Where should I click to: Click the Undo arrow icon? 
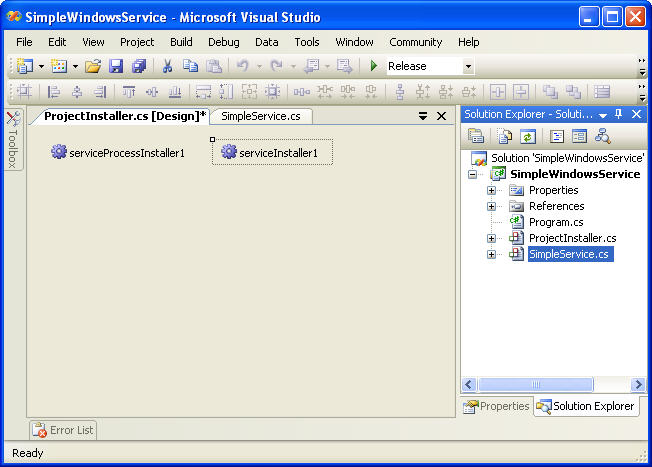pyautogui.click(x=242, y=66)
